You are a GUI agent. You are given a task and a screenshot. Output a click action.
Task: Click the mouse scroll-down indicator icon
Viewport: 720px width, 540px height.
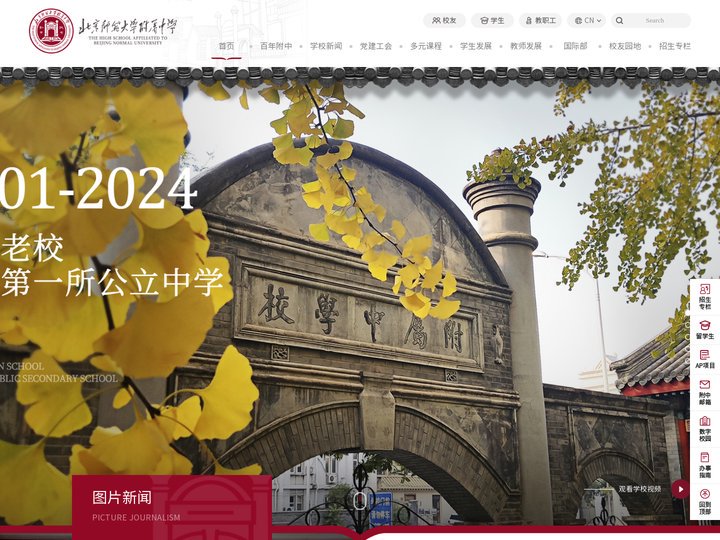pos(360,501)
